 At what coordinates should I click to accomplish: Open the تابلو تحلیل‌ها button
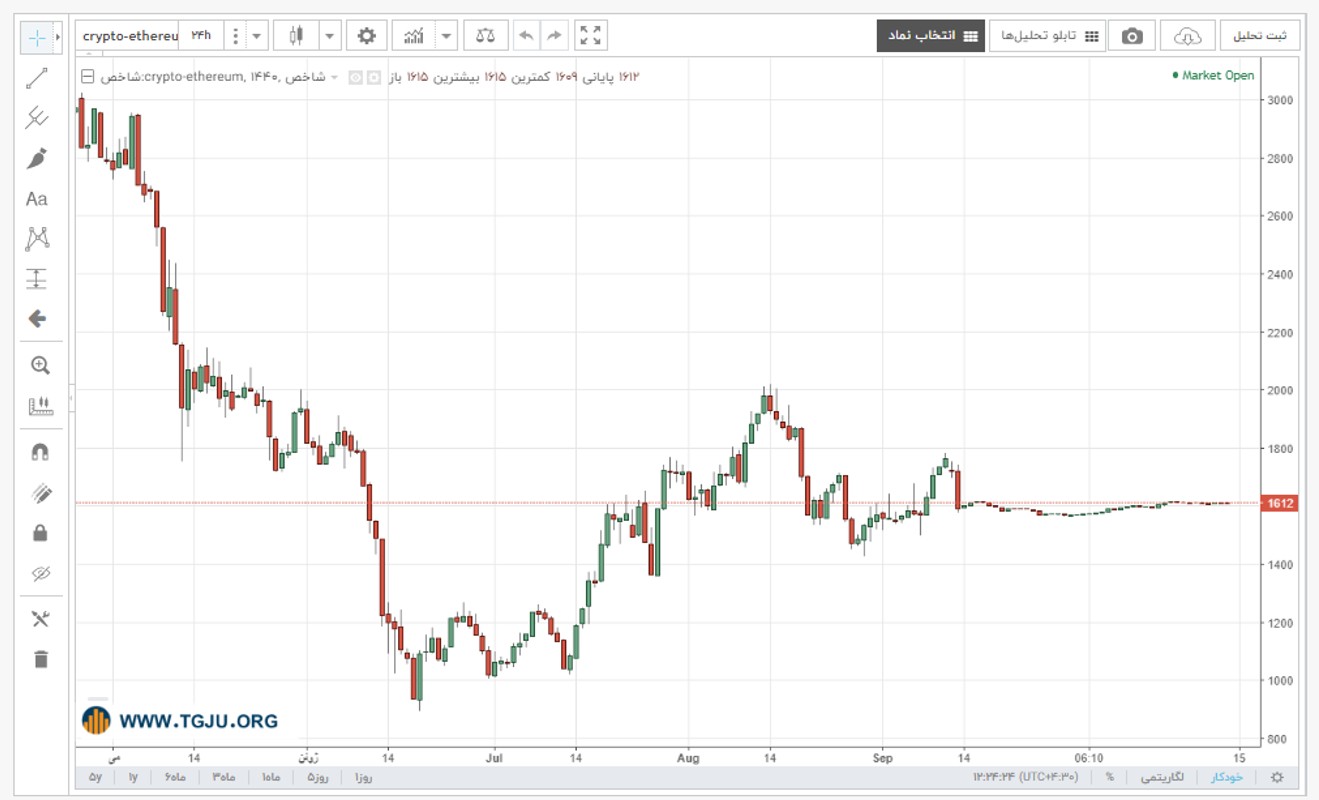[1049, 36]
